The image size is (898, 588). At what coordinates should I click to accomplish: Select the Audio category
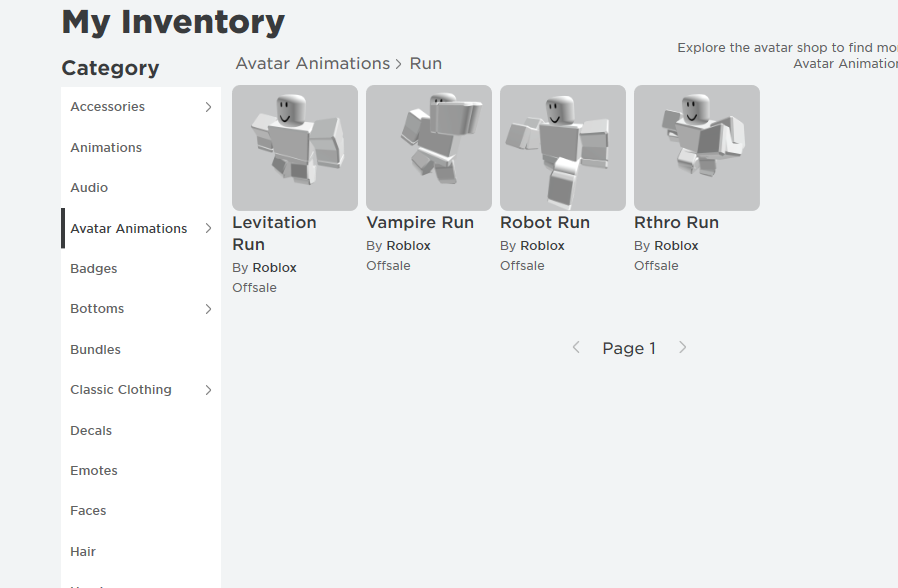point(89,188)
